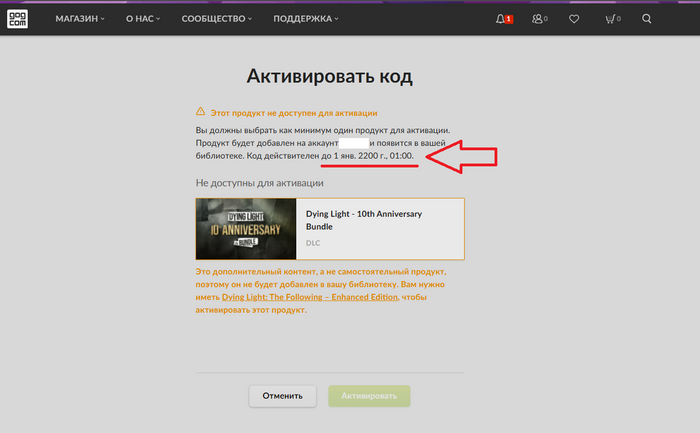Click the Не доступны для активации heading
Screen dimensions: 700x433
pos(259,183)
